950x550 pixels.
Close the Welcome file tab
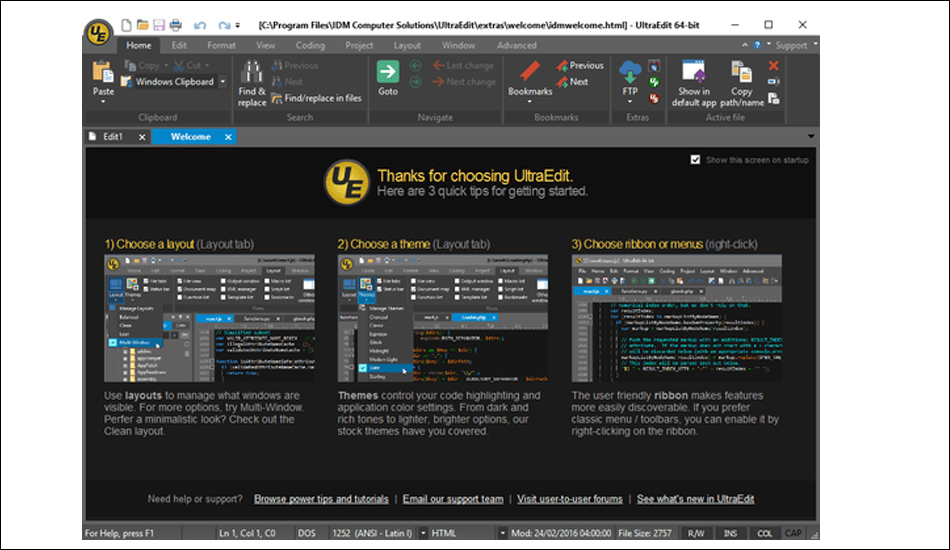point(228,137)
